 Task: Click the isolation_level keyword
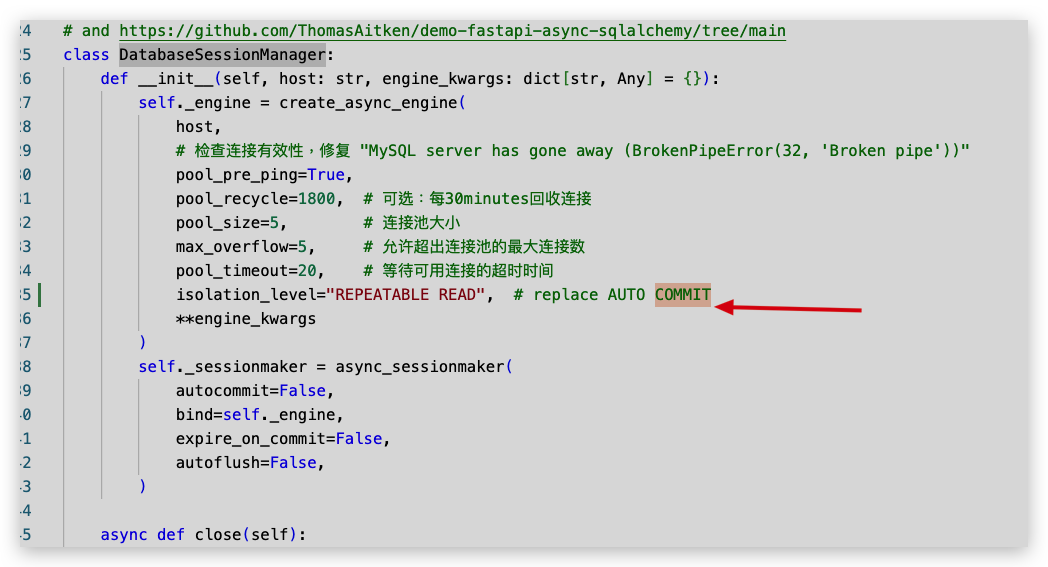(245, 295)
